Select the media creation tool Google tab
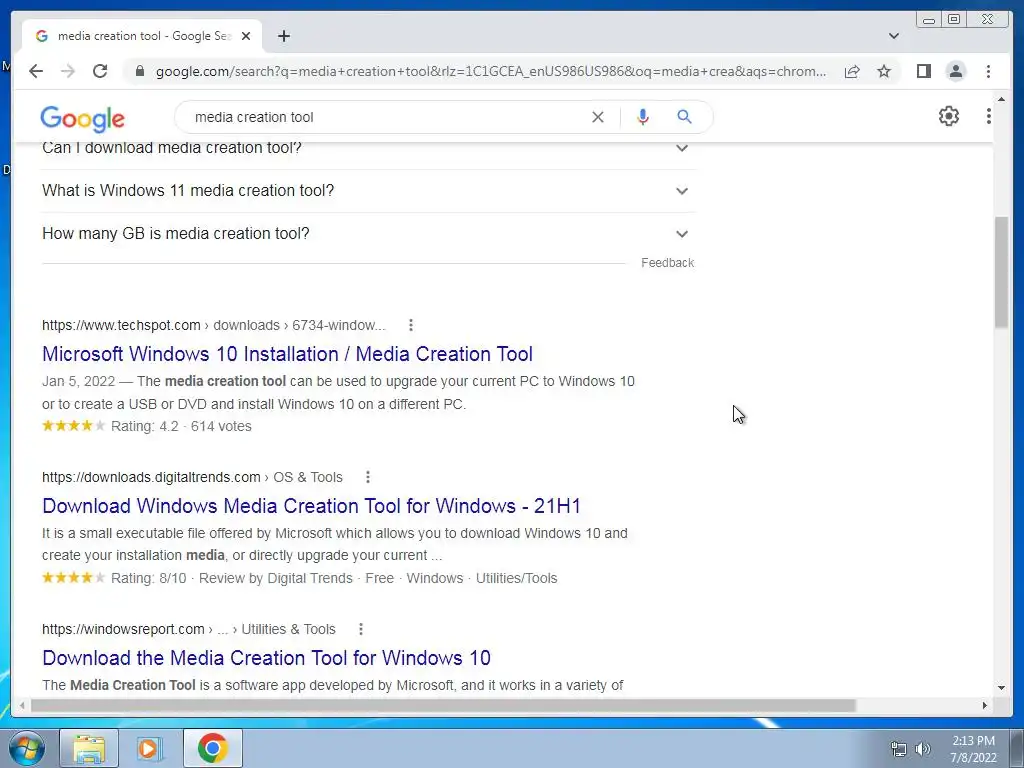The height and width of the screenshot is (768, 1024). pos(143,36)
